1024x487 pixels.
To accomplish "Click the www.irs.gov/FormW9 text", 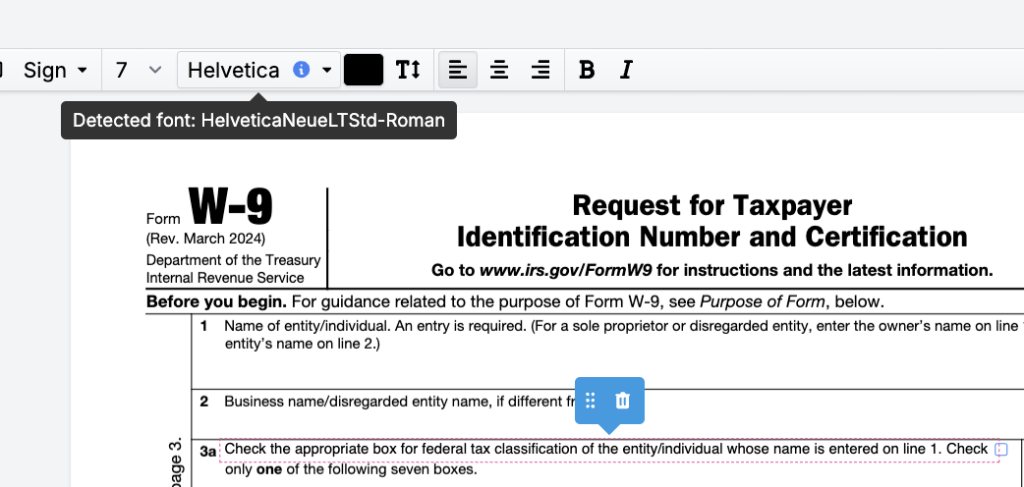I will tap(566, 270).
